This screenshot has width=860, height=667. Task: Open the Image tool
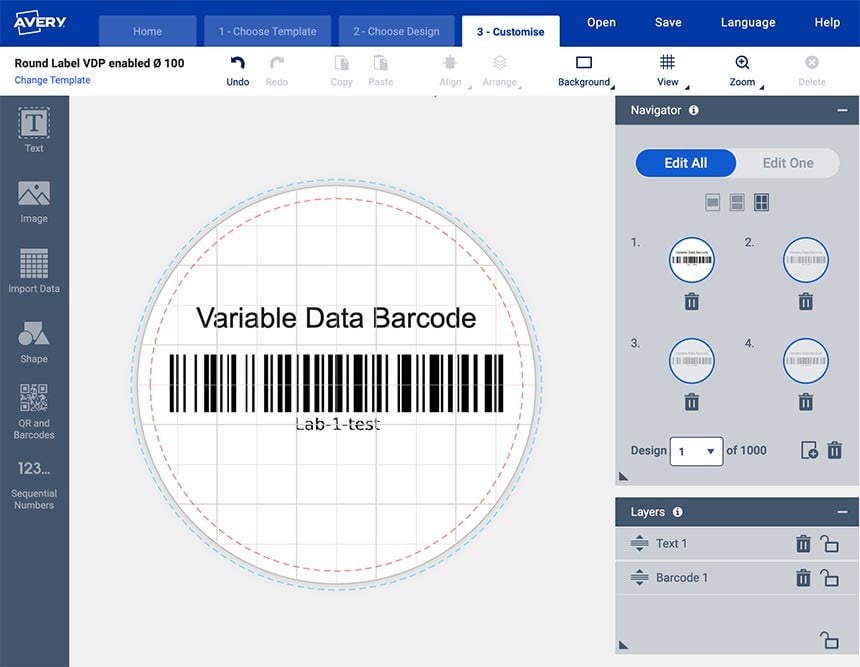coord(34,201)
